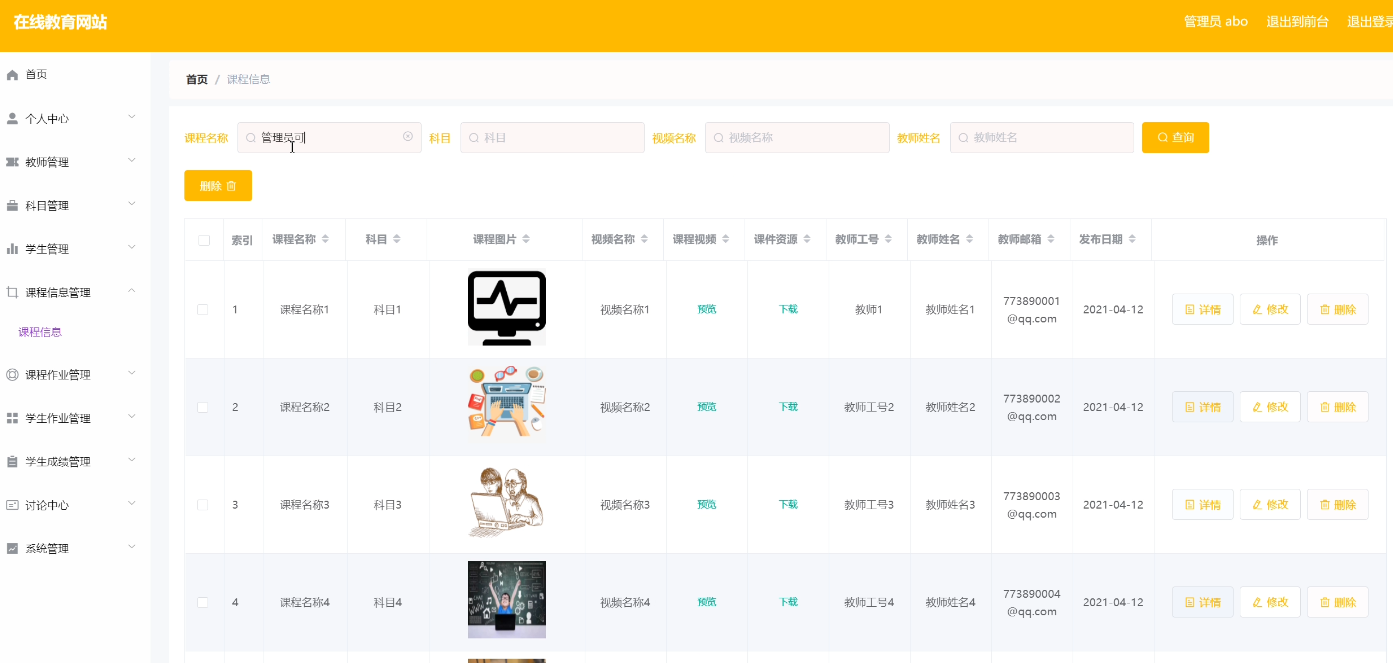Click the yellow 删除 batch button

click(x=218, y=185)
